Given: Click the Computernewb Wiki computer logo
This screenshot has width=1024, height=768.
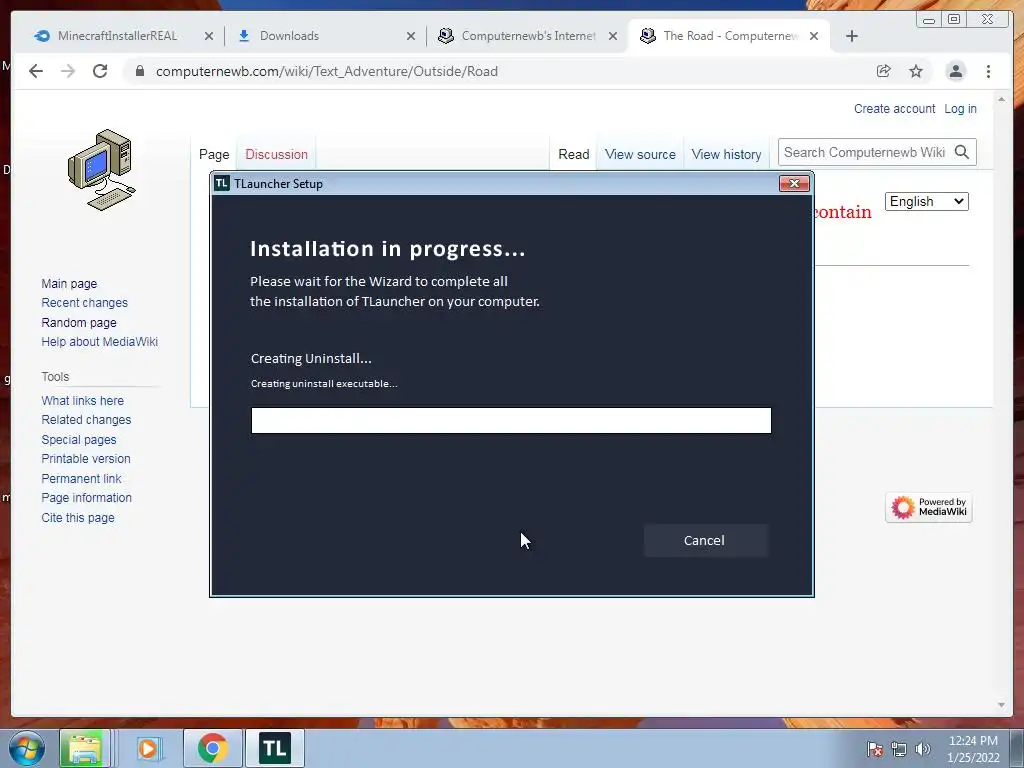Looking at the screenshot, I should [x=102, y=170].
